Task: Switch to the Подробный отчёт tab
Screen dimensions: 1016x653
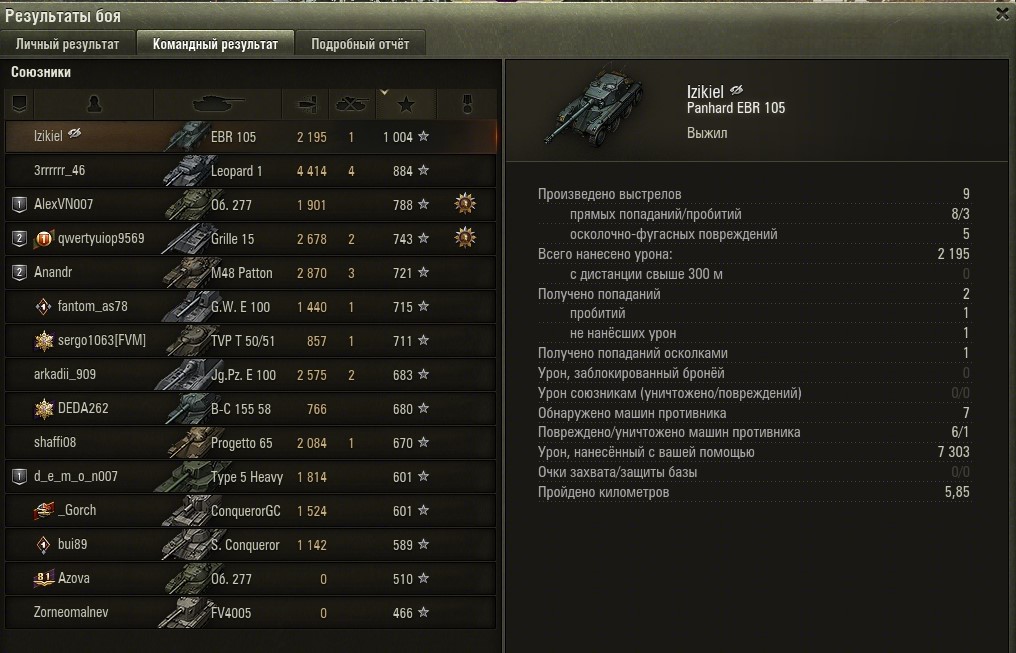Action: [360, 44]
